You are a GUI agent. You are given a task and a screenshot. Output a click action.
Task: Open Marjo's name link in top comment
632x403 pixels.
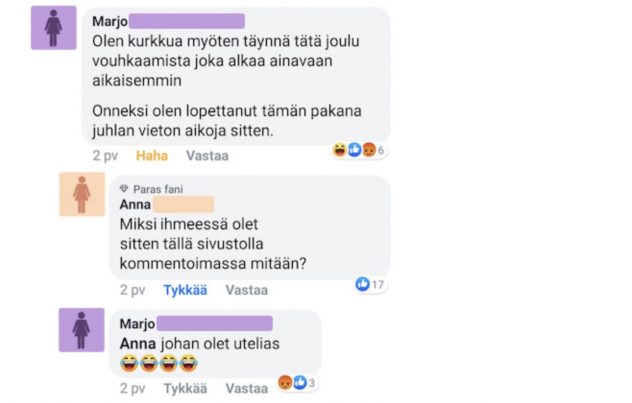coord(110,21)
